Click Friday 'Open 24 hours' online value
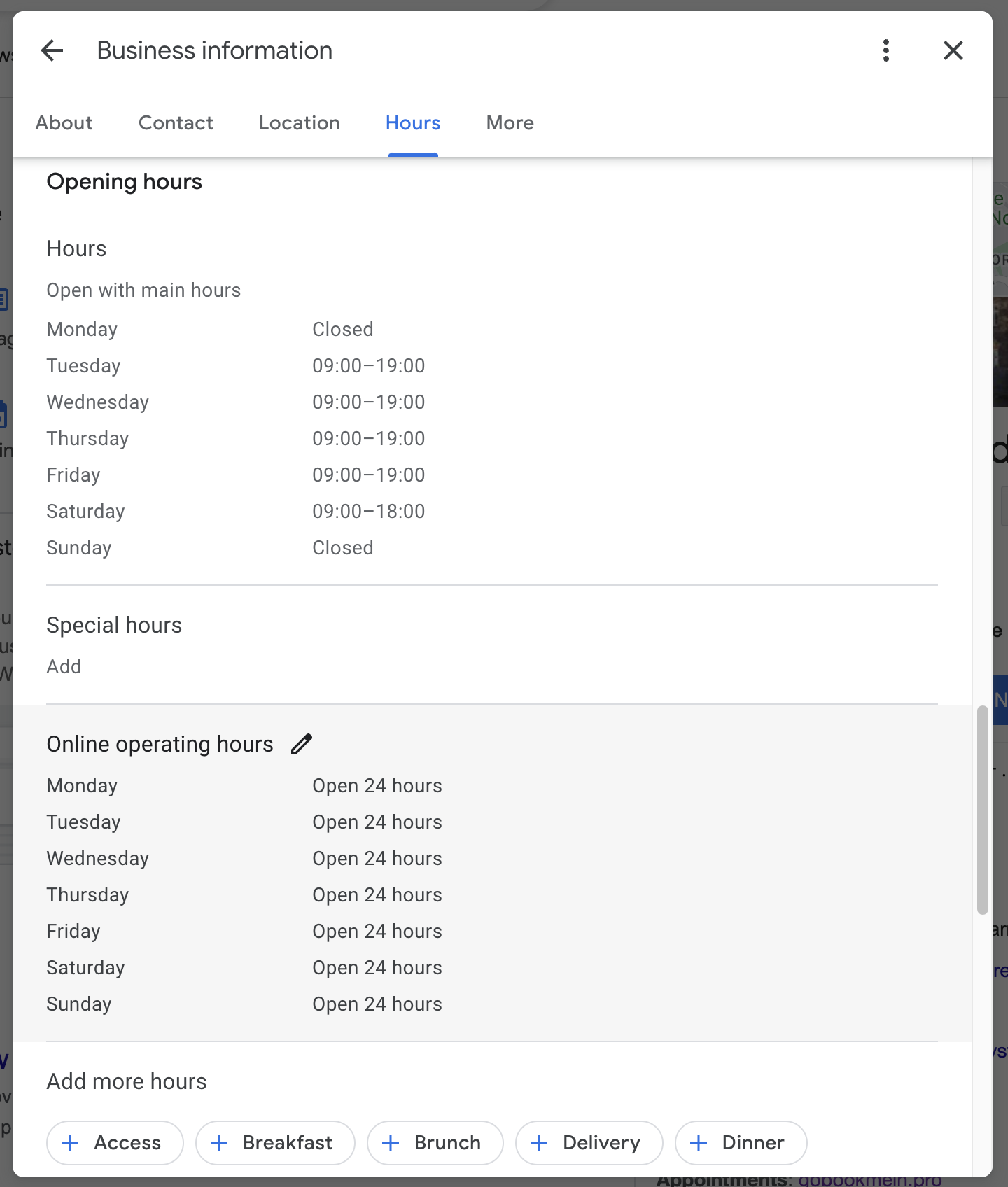 click(377, 931)
